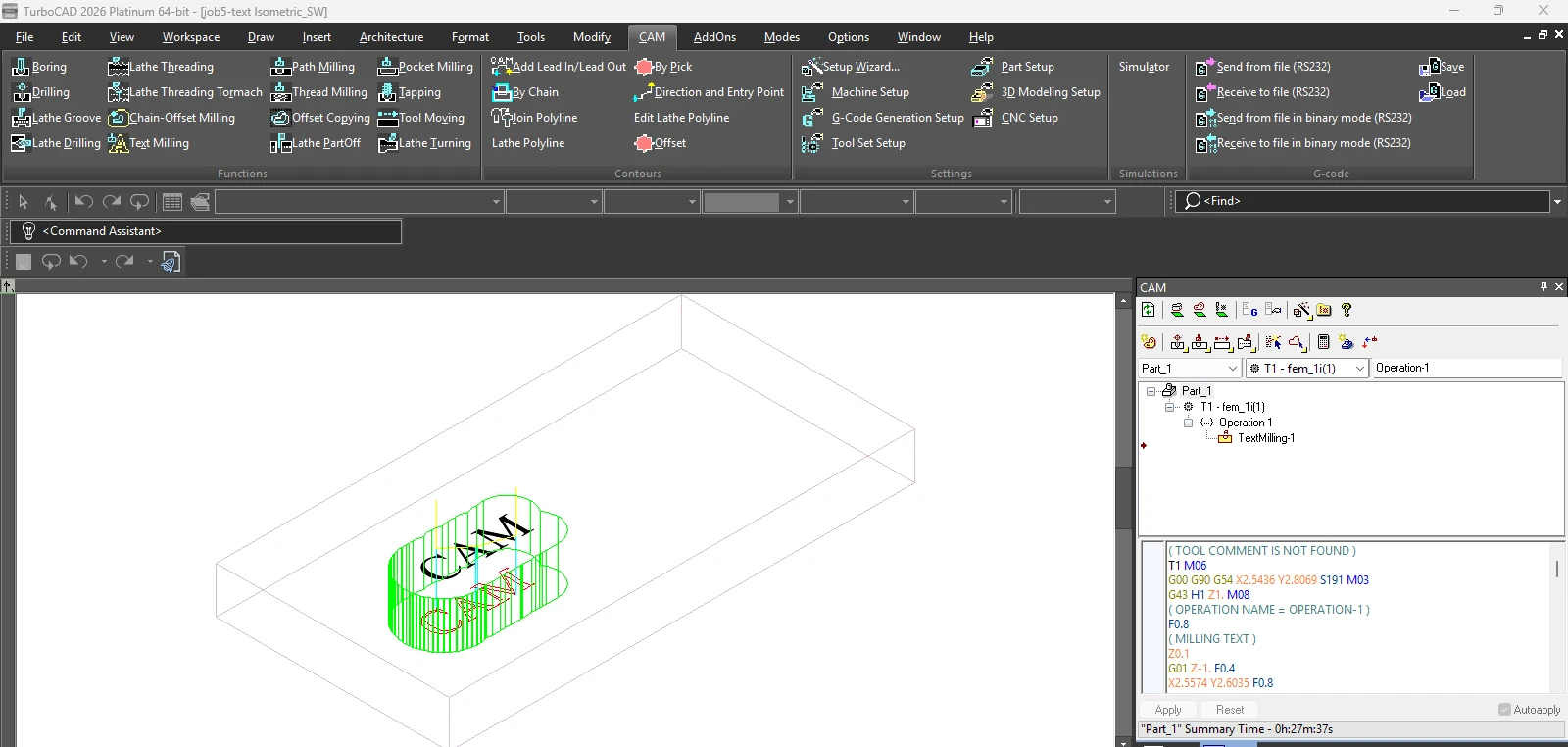Click the By Chain contour tool

coord(525,92)
